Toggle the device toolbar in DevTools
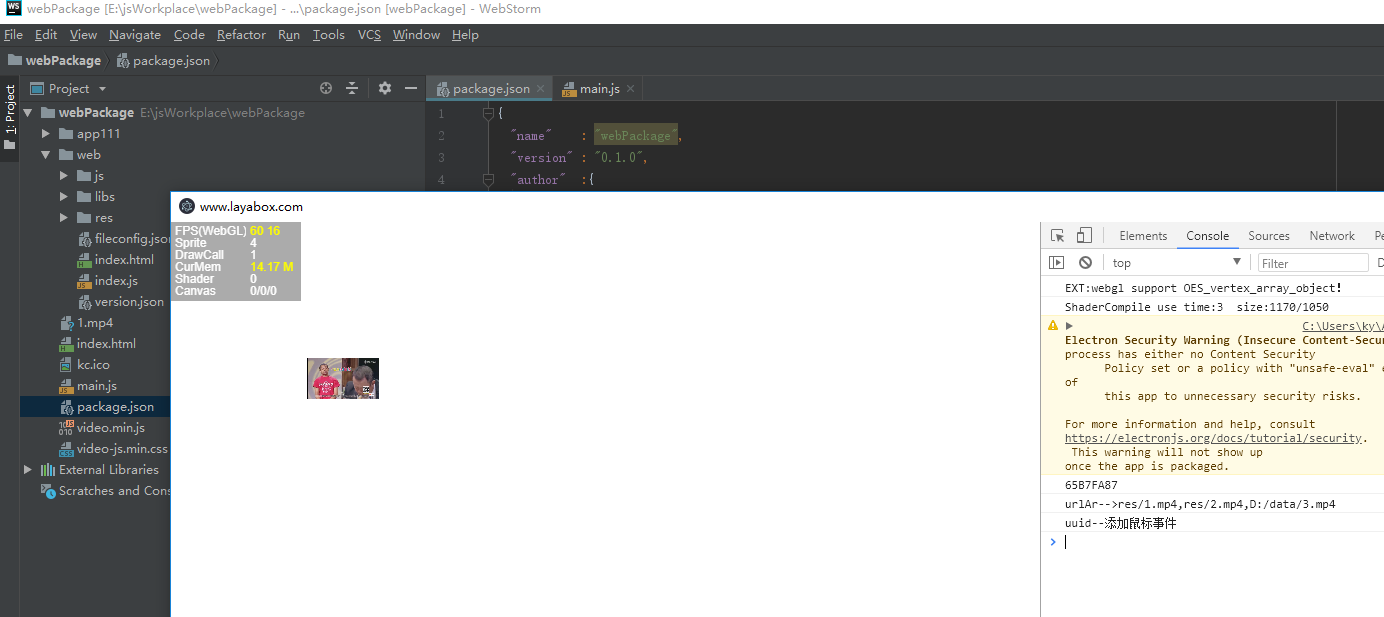Screen dimensions: 1384x617 coord(1084,236)
